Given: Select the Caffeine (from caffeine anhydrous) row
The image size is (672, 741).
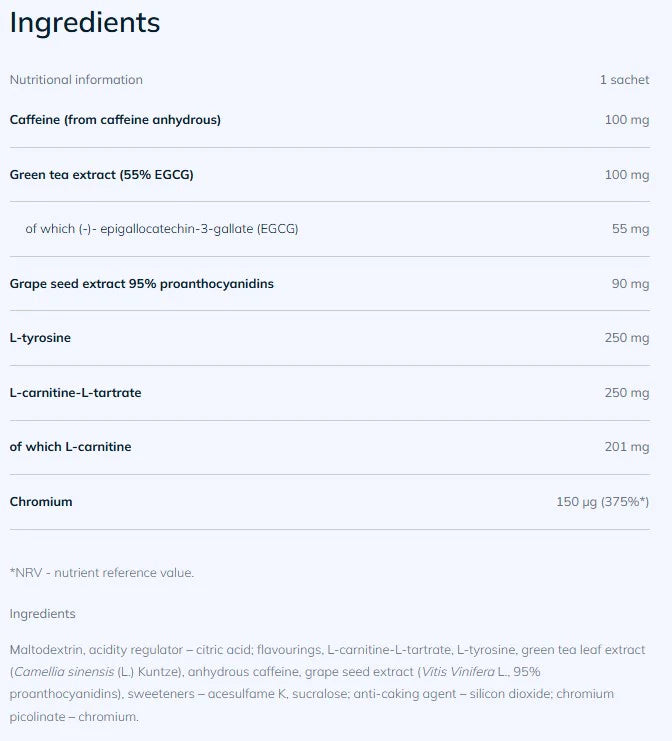Looking at the screenshot, I should click(x=115, y=120).
